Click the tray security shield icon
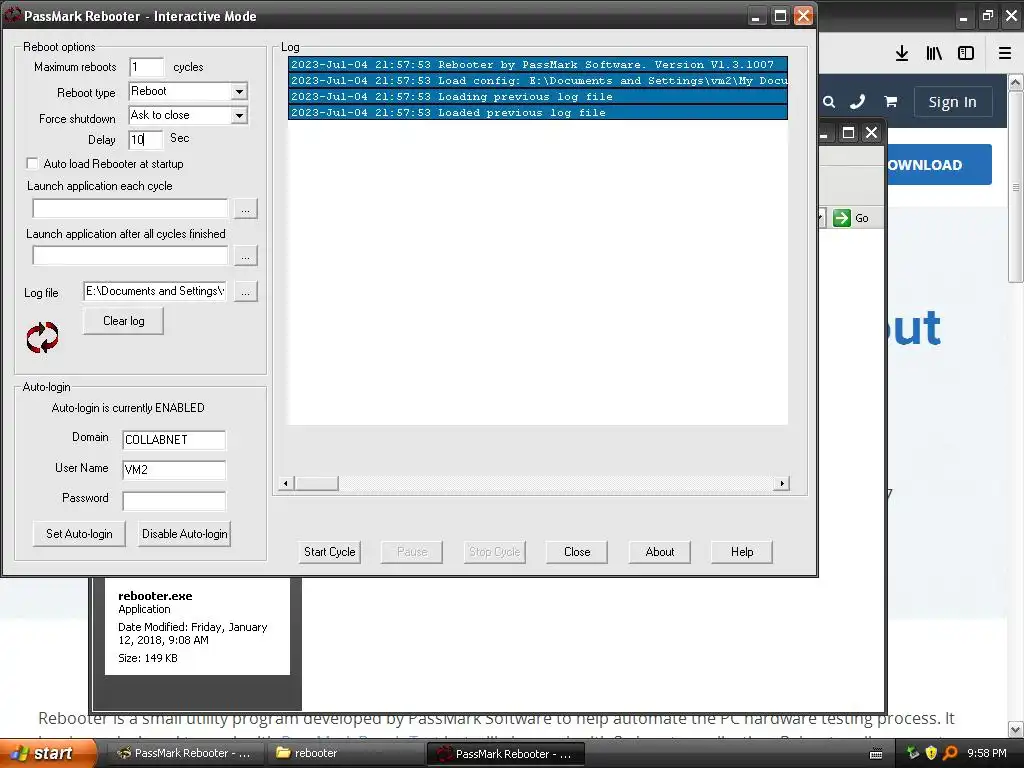 [931, 753]
